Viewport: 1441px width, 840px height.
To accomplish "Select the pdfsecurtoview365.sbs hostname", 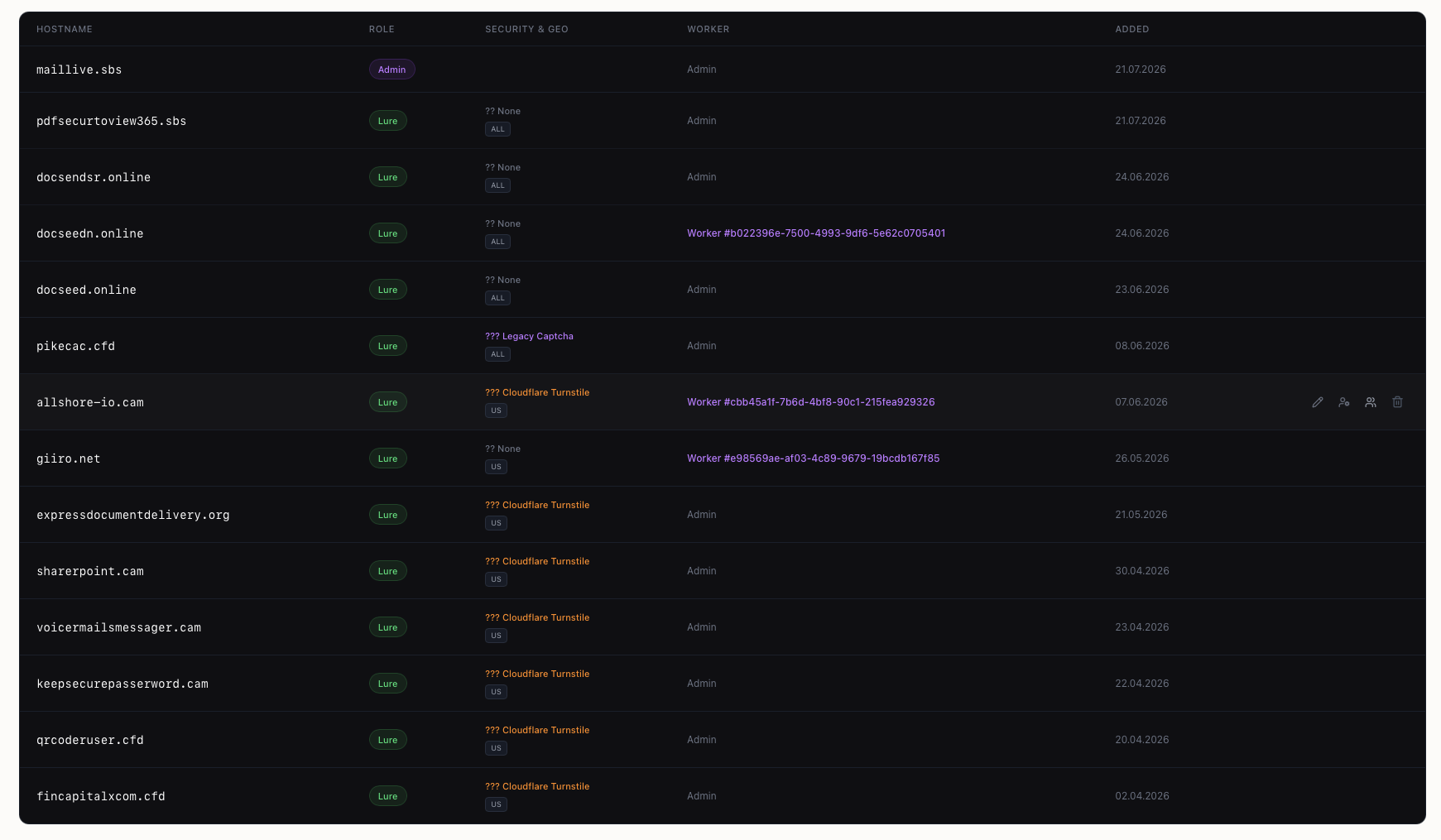I will tap(112, 122).
